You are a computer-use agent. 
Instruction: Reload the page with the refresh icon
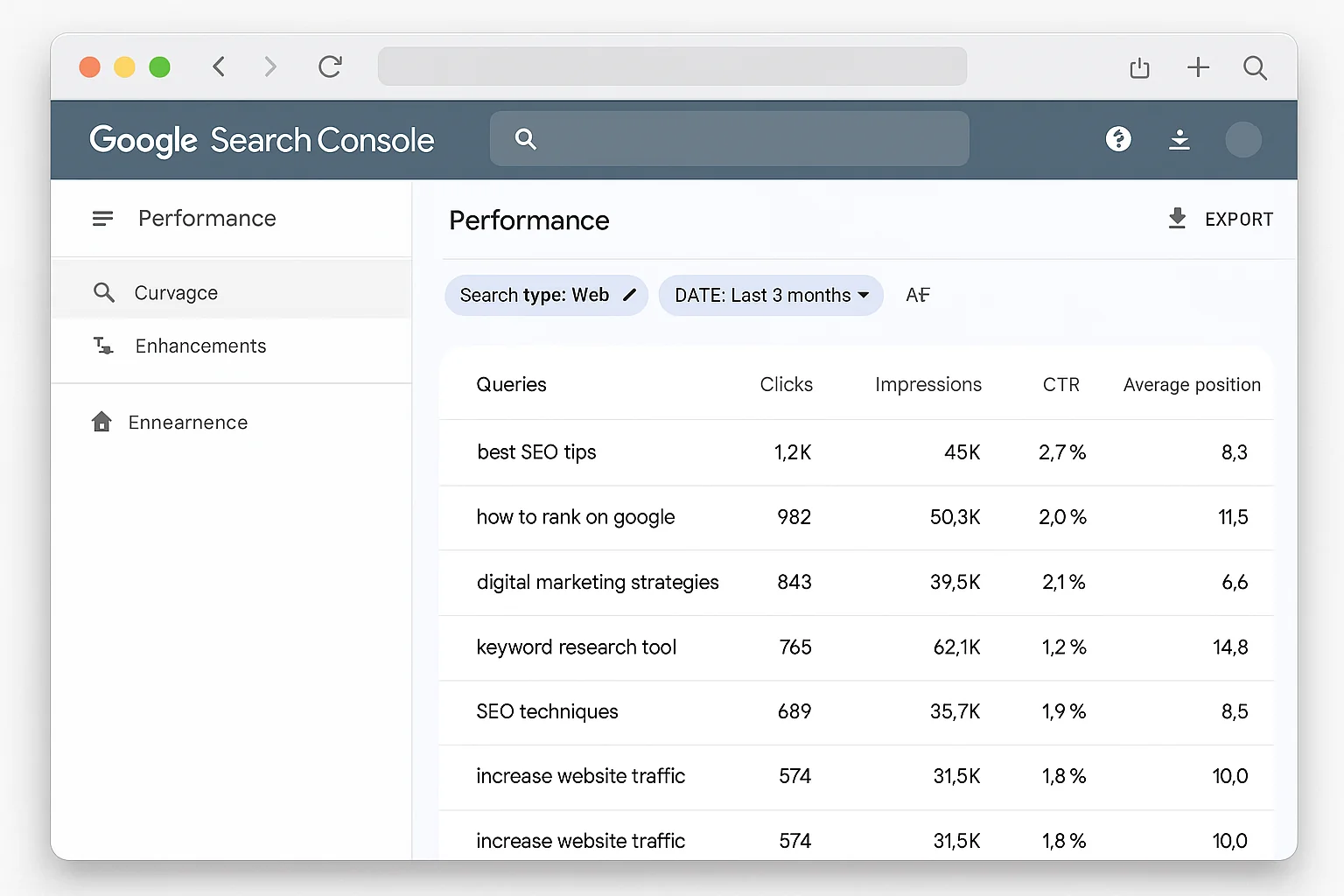coord(330,66)
